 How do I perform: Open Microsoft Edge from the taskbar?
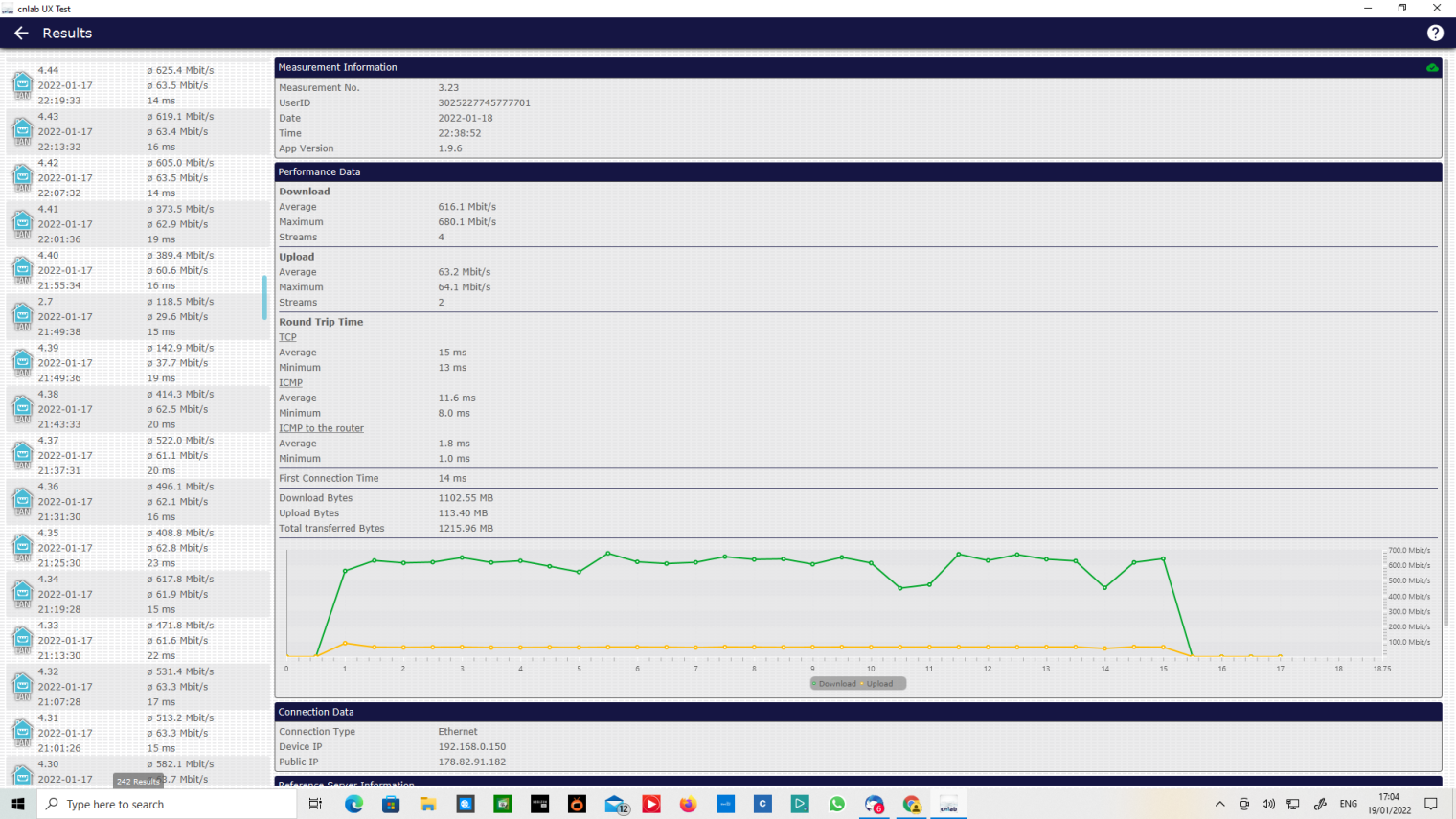click(x=353, y=804)
